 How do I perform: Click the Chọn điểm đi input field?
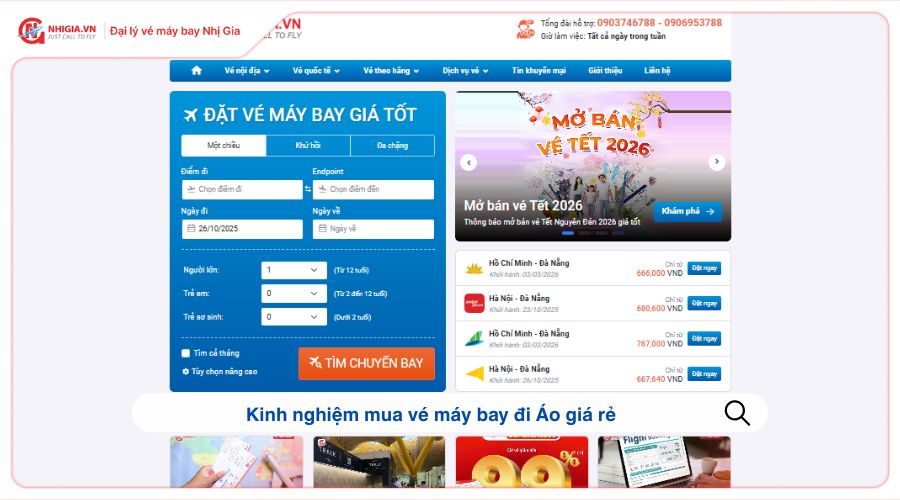click(x=242, y=189)
